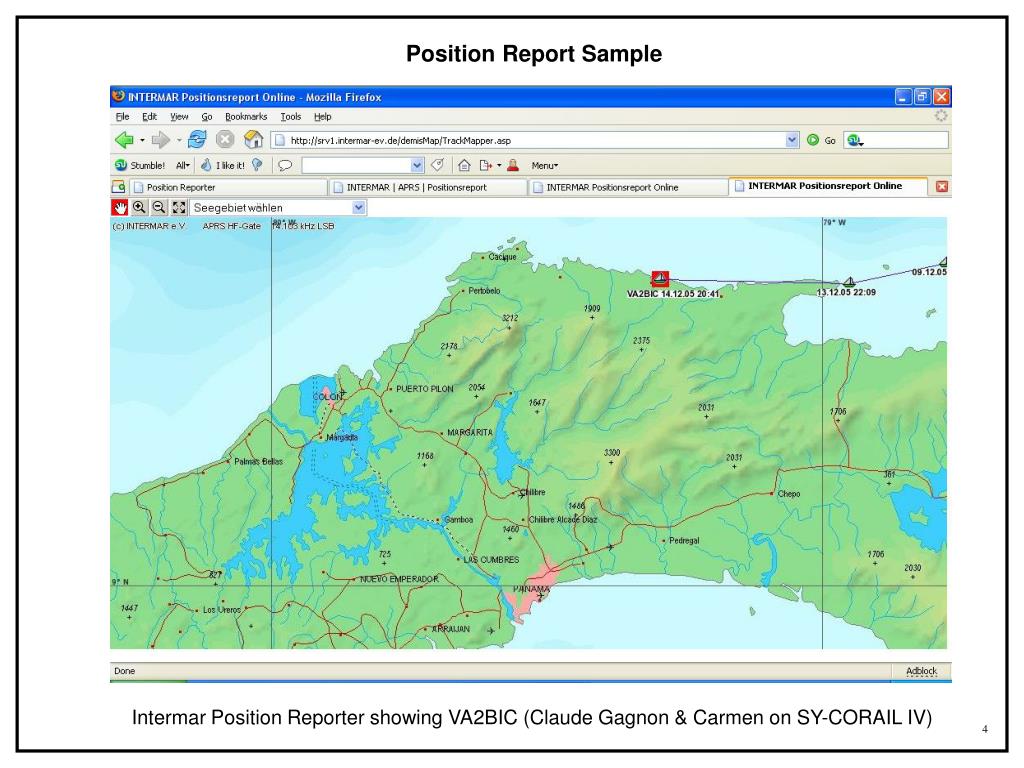Viewport: 1024px width, 768px height.
Task: Click the page icon in the address bar
Action: (x=280, y=140)
